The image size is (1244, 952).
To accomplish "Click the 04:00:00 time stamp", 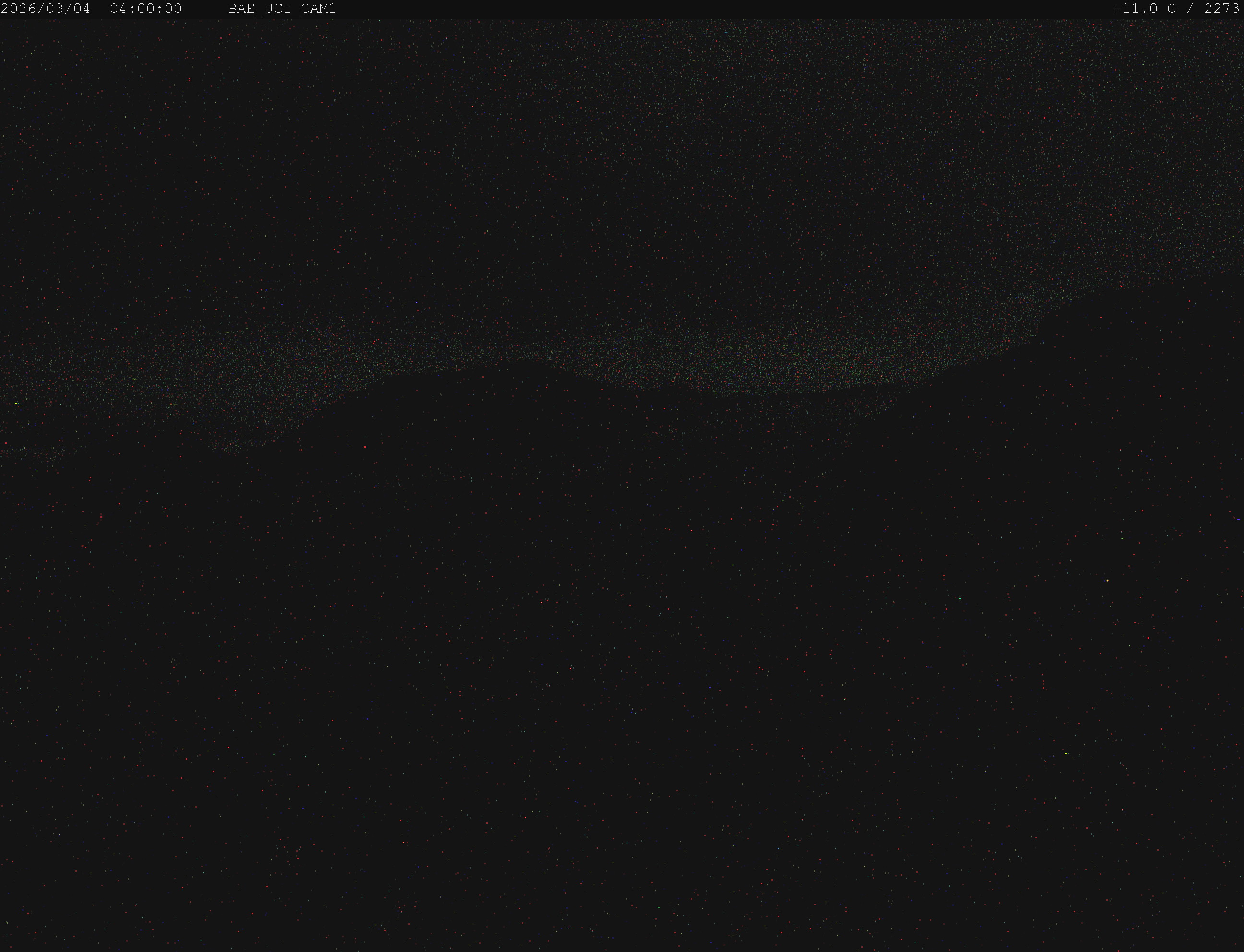I will tap(146, 9).
